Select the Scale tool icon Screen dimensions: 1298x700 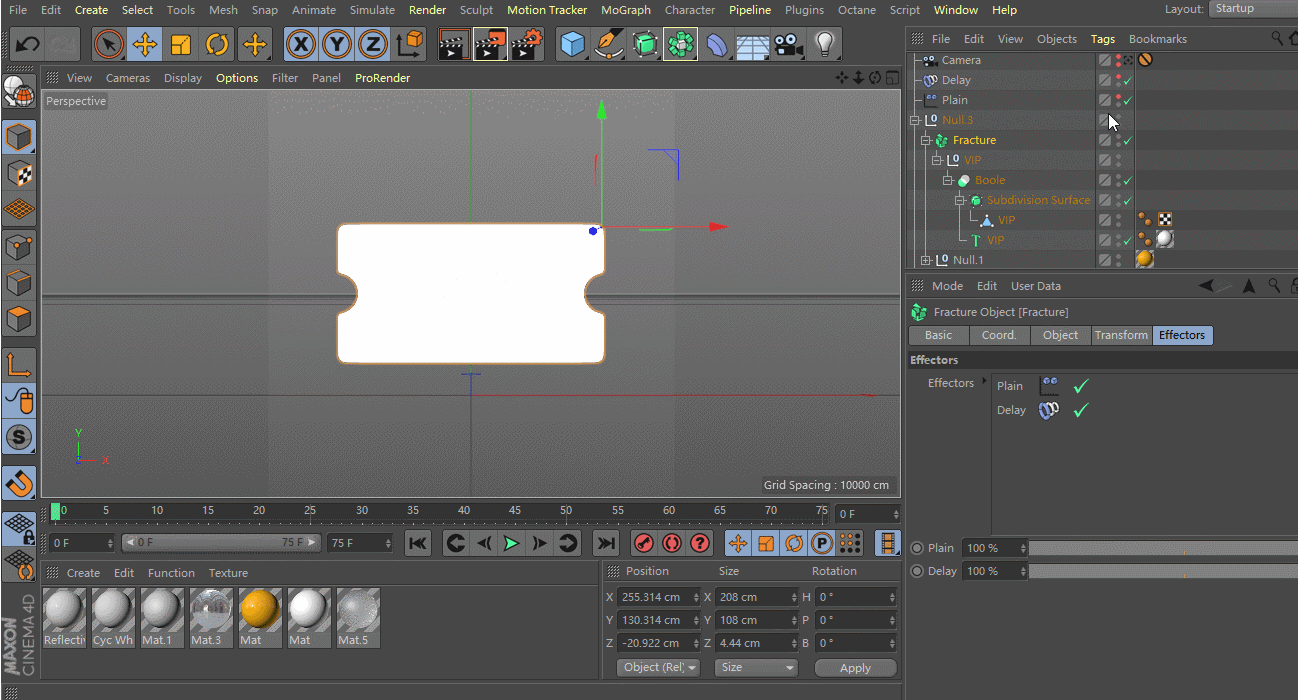coord(181,45)
